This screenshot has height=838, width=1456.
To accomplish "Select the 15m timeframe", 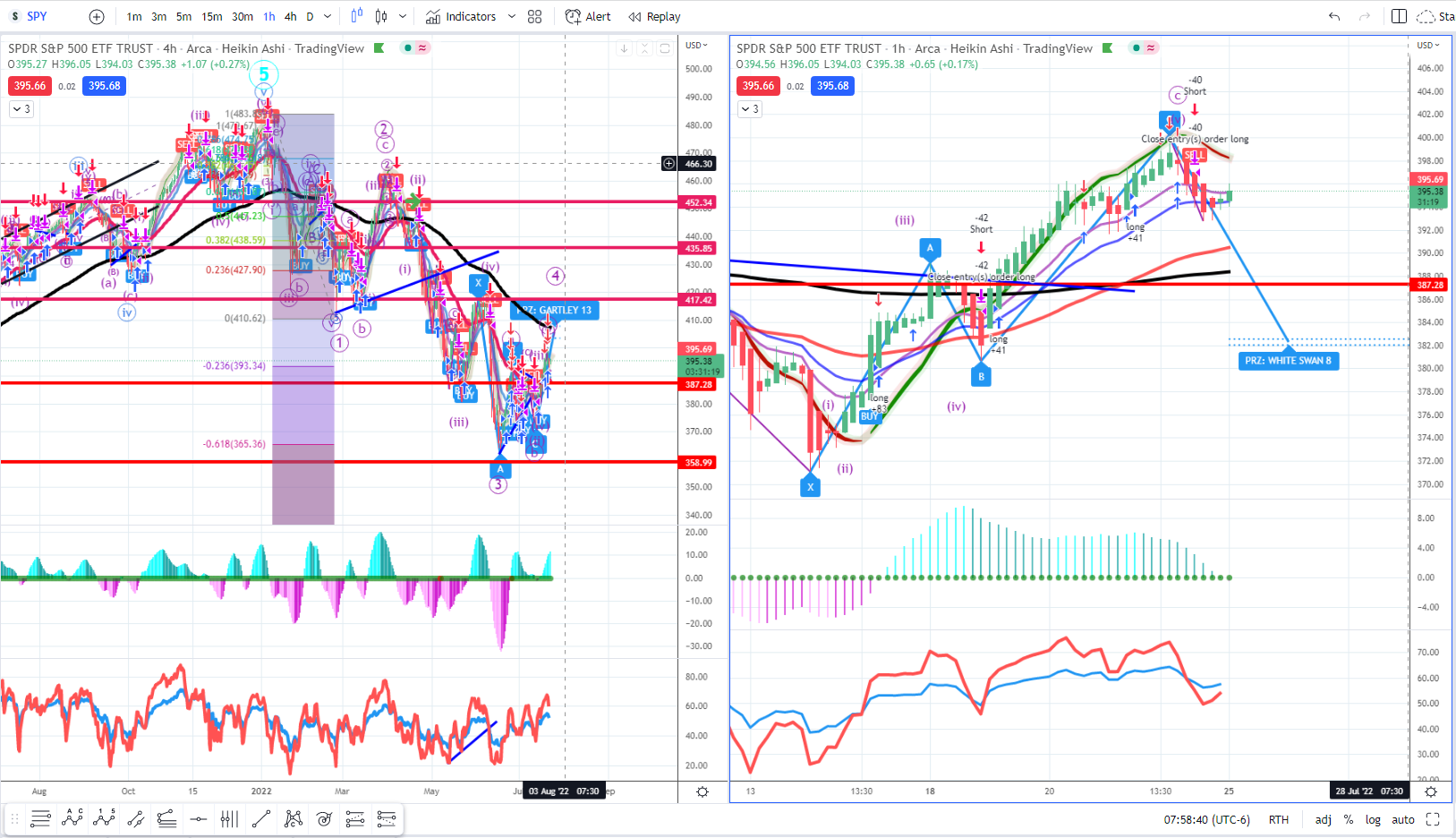I will pos(212,17).
